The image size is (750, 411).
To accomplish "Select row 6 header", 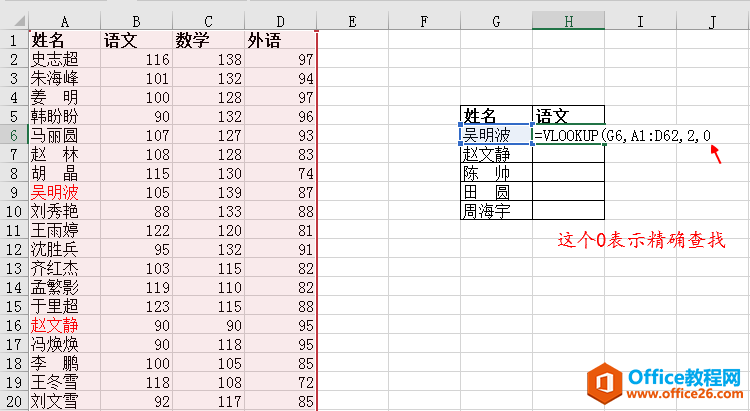I will coord(14,135).
